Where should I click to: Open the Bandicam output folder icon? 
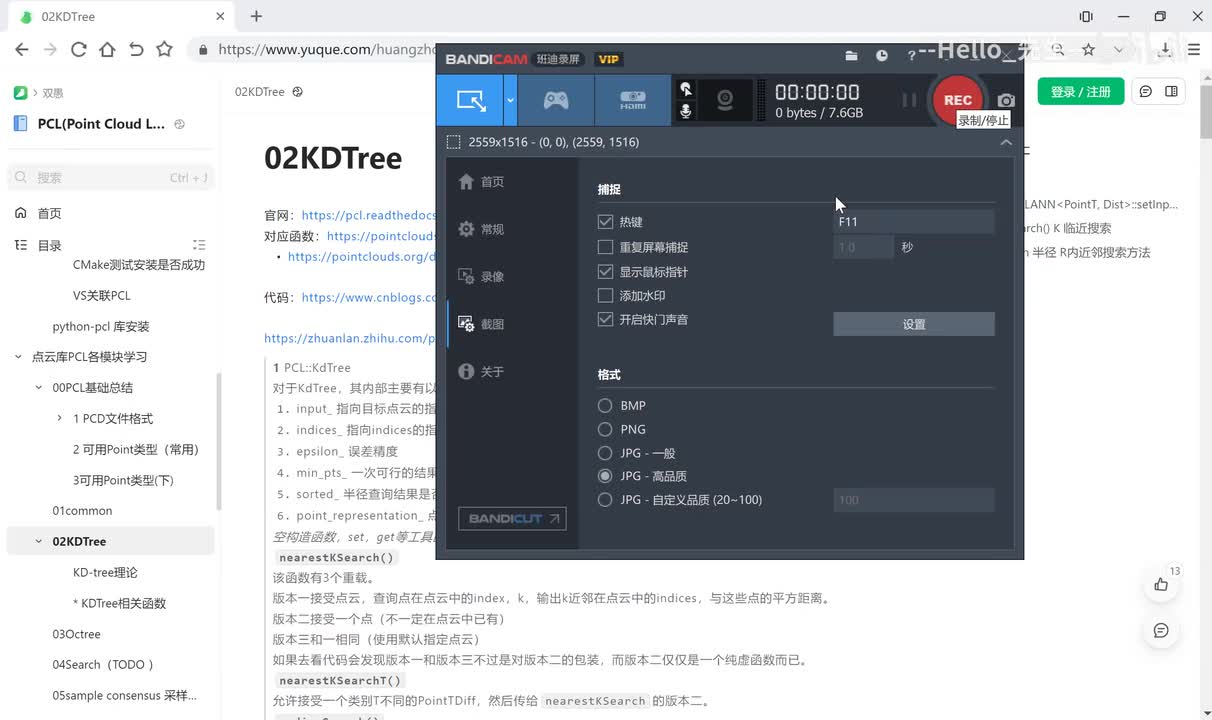tap(851, 56)
